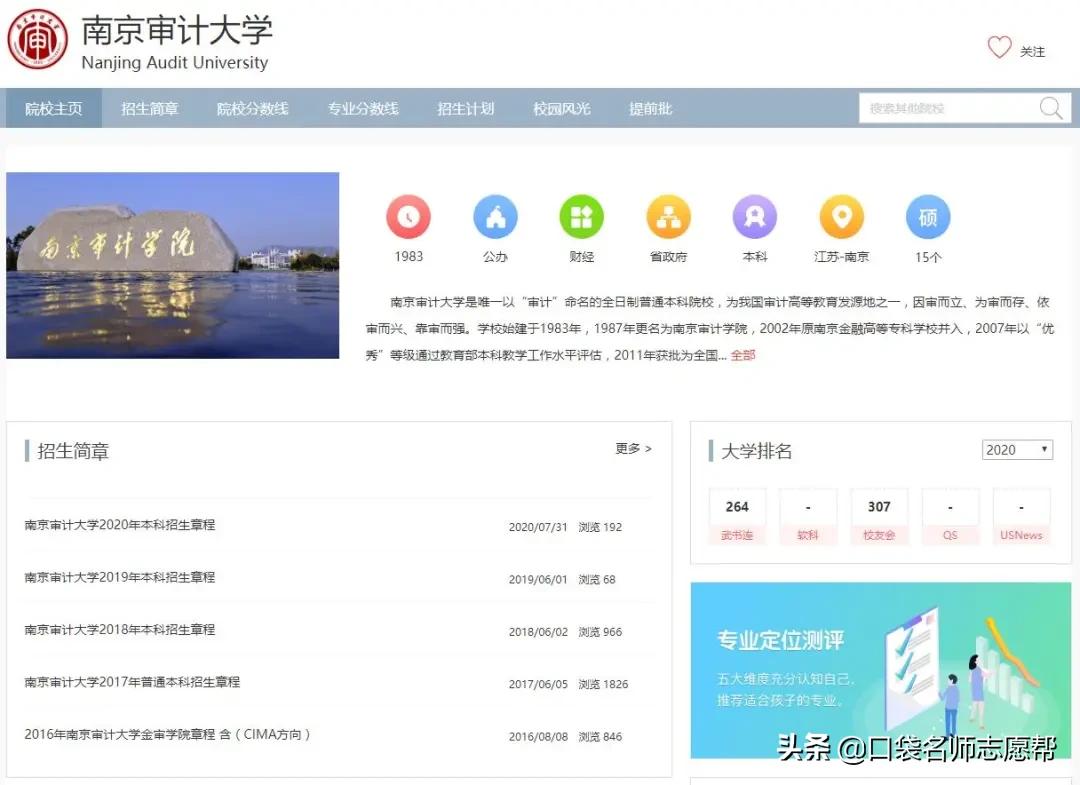Viewport: 1080px width, 785px height.
Task: Go to the 招生计划 tab
Action: (x=466, y=108)
